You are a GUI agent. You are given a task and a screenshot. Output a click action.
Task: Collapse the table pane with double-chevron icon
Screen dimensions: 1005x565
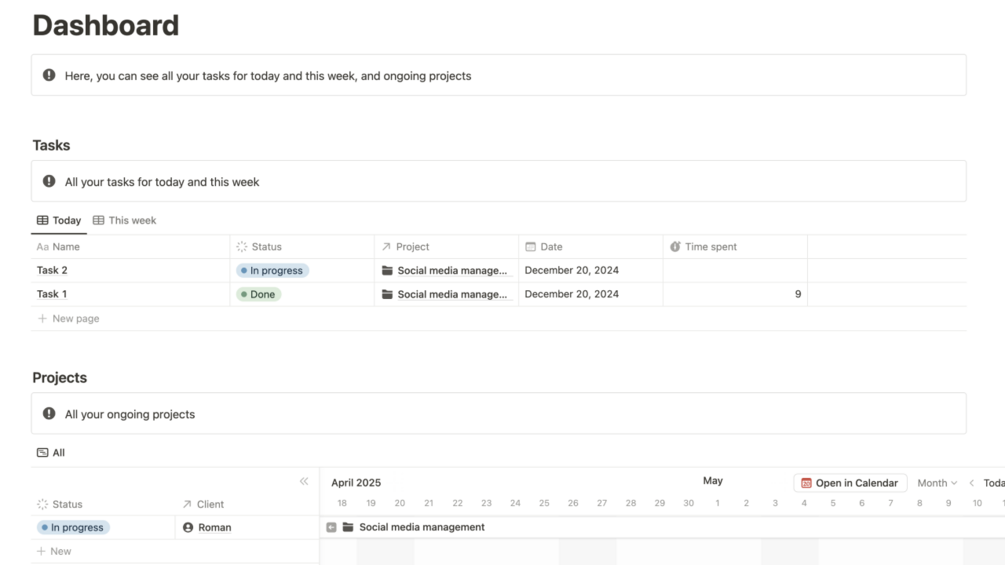(x=304, y=481)
